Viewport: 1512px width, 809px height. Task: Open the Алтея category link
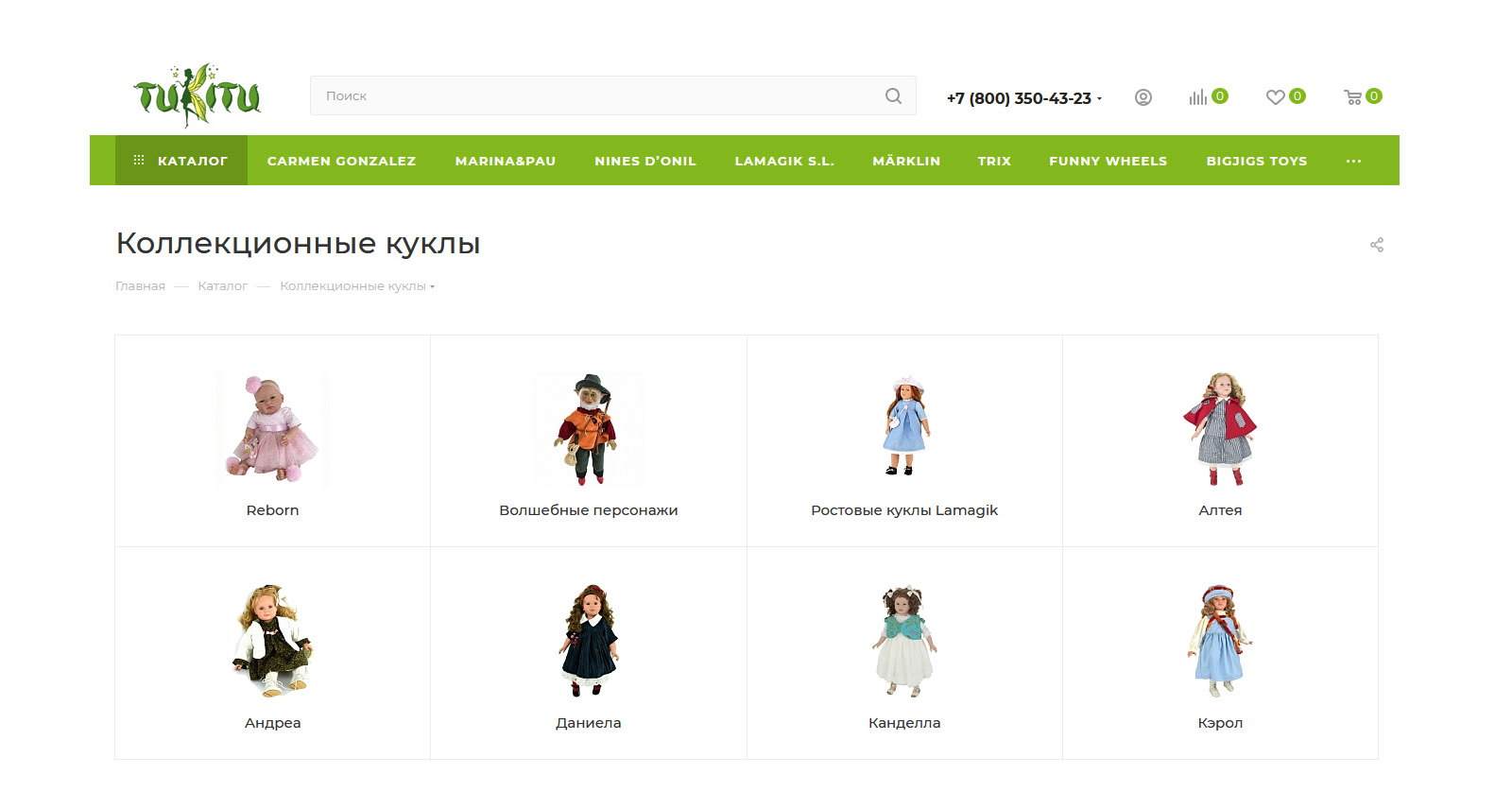[x=1220, y=510]
